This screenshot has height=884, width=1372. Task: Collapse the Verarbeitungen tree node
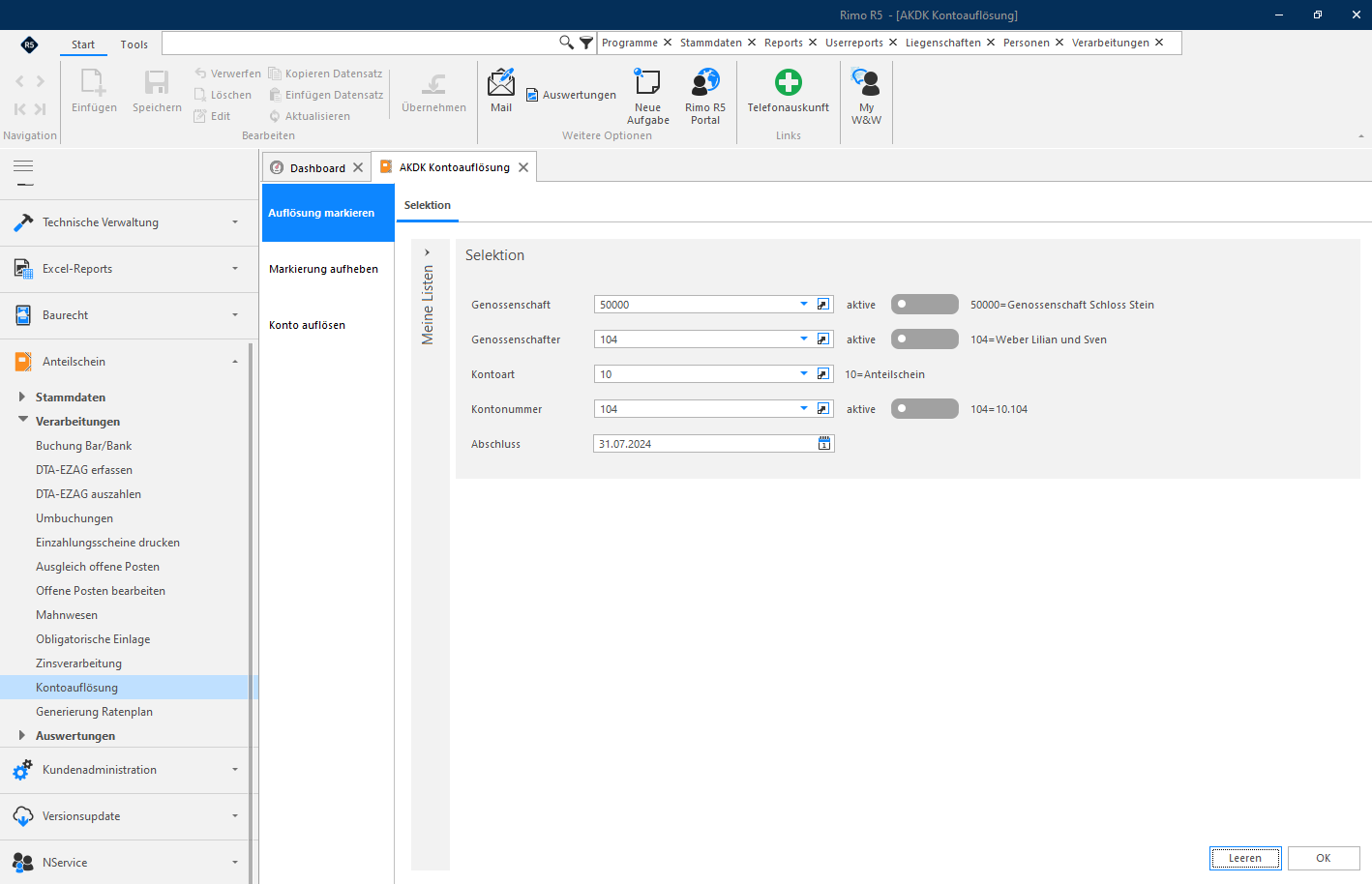pyautogui.click(x=22, y=421)
